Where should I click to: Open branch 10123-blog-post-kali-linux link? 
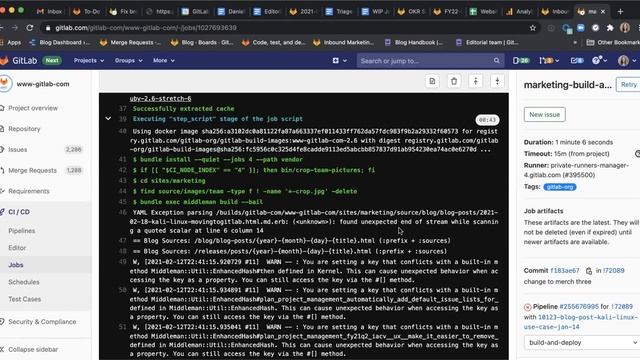[580, 322]
